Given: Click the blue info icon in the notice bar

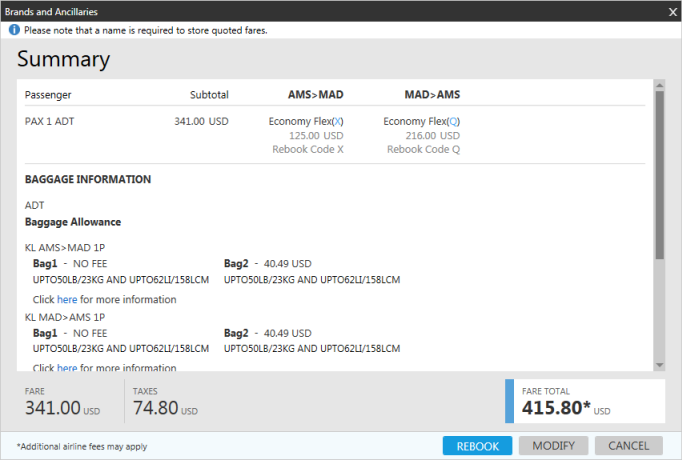Looking at the screenshot, I should click(x=14, y=30).
